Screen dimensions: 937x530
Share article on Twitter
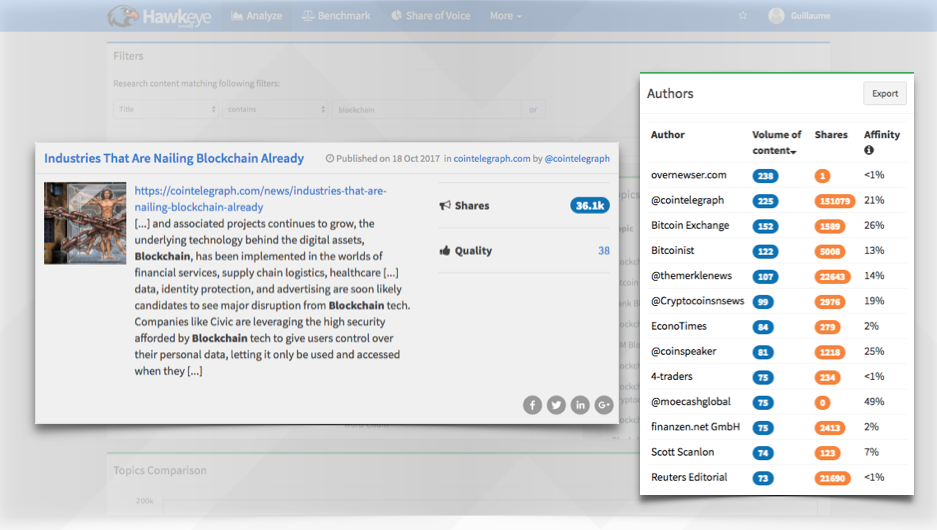click(556, 405)
